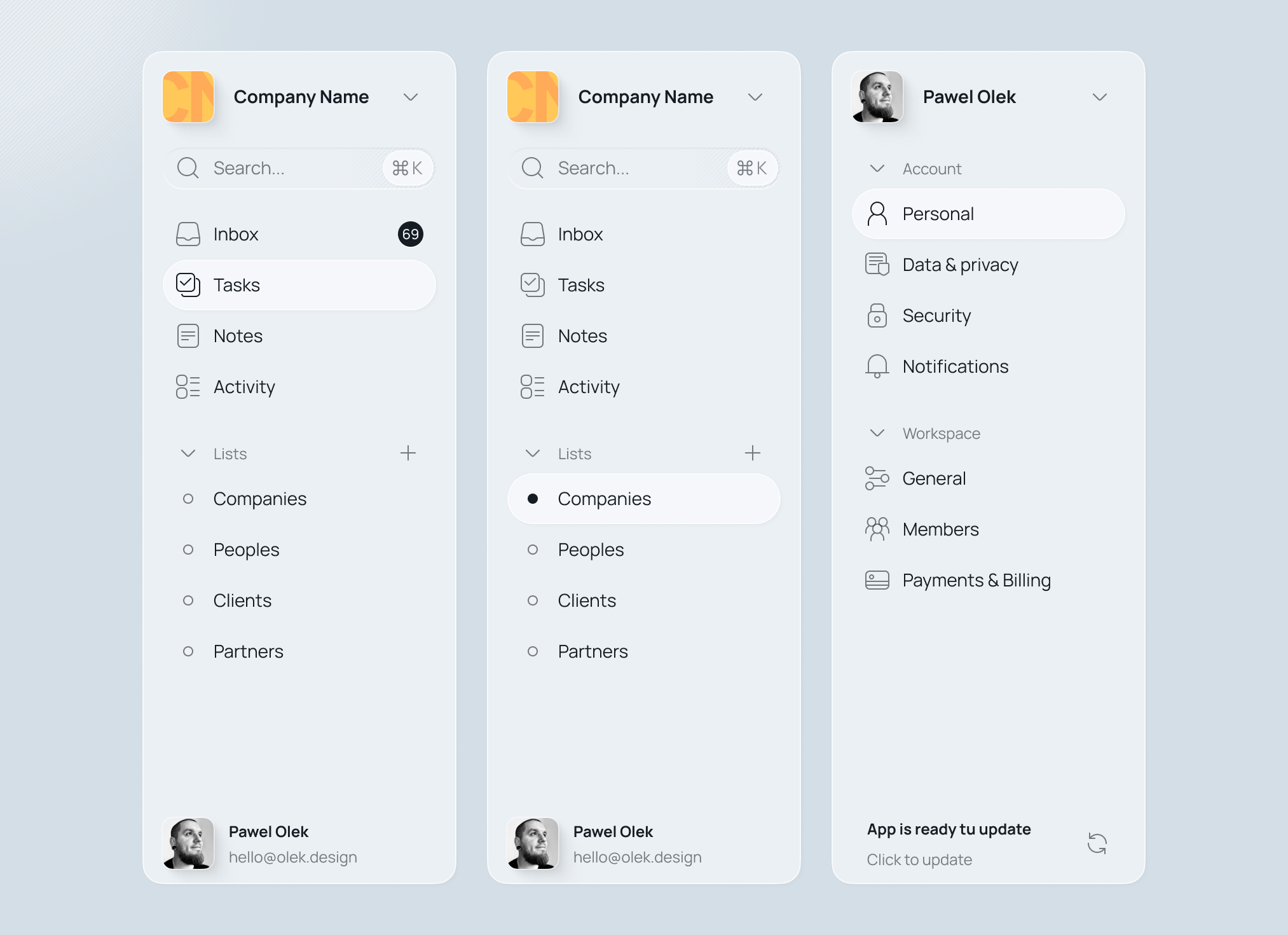Click the Members icon under Workspace
Image resolution: width=1288 pixels, height=935 pixels.
[877, 529]
